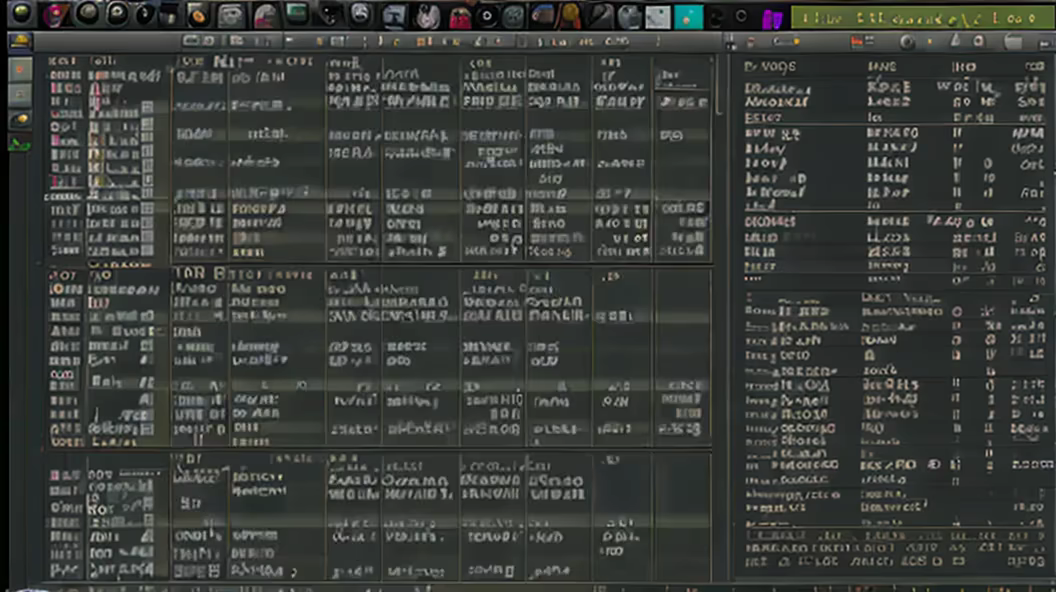
Task: Toggle the second checkbox in top-left table
Action: 147,123
